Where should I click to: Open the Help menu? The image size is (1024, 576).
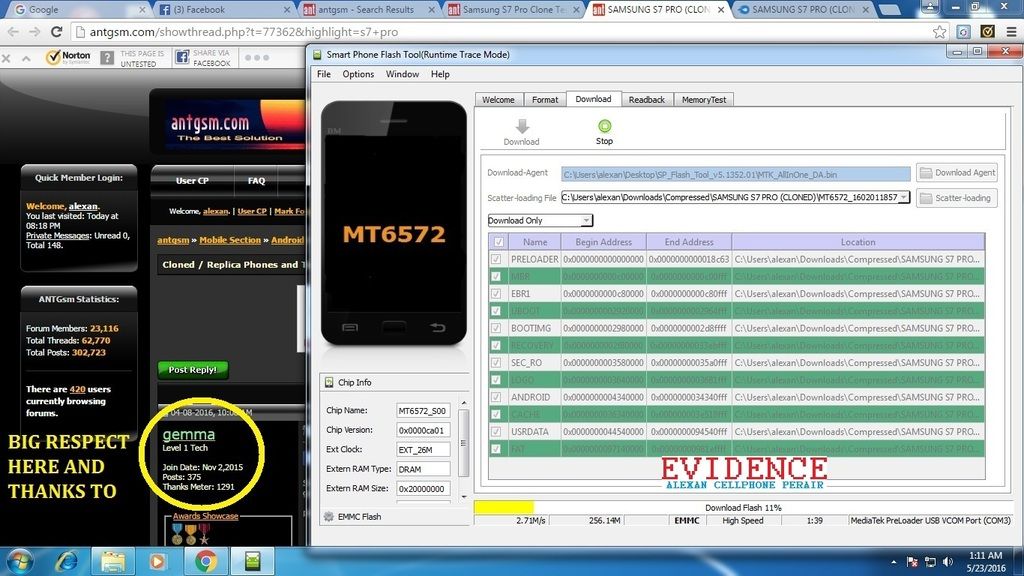coord(440,74)
